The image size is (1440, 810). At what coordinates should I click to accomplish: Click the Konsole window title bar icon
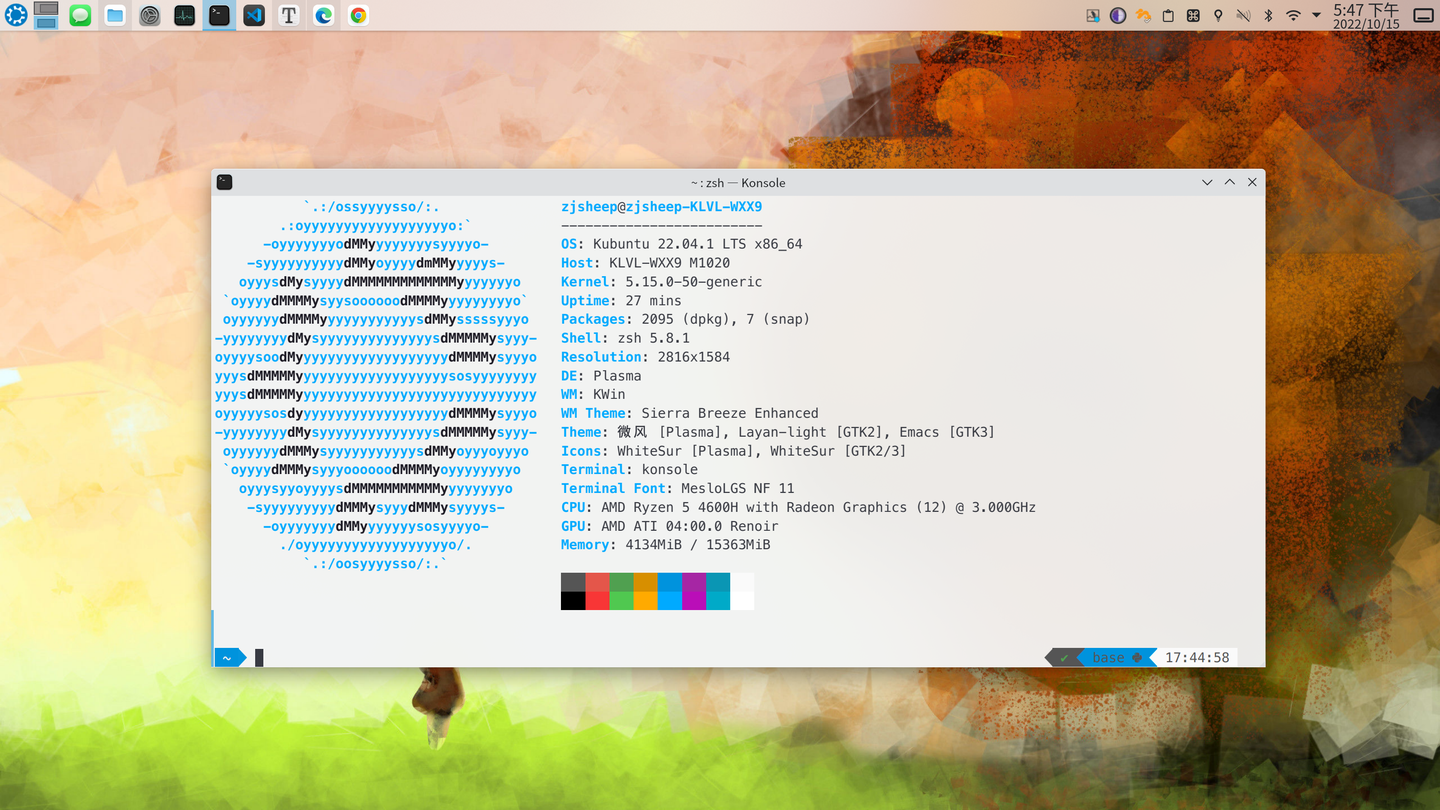(x=225, y=182)
